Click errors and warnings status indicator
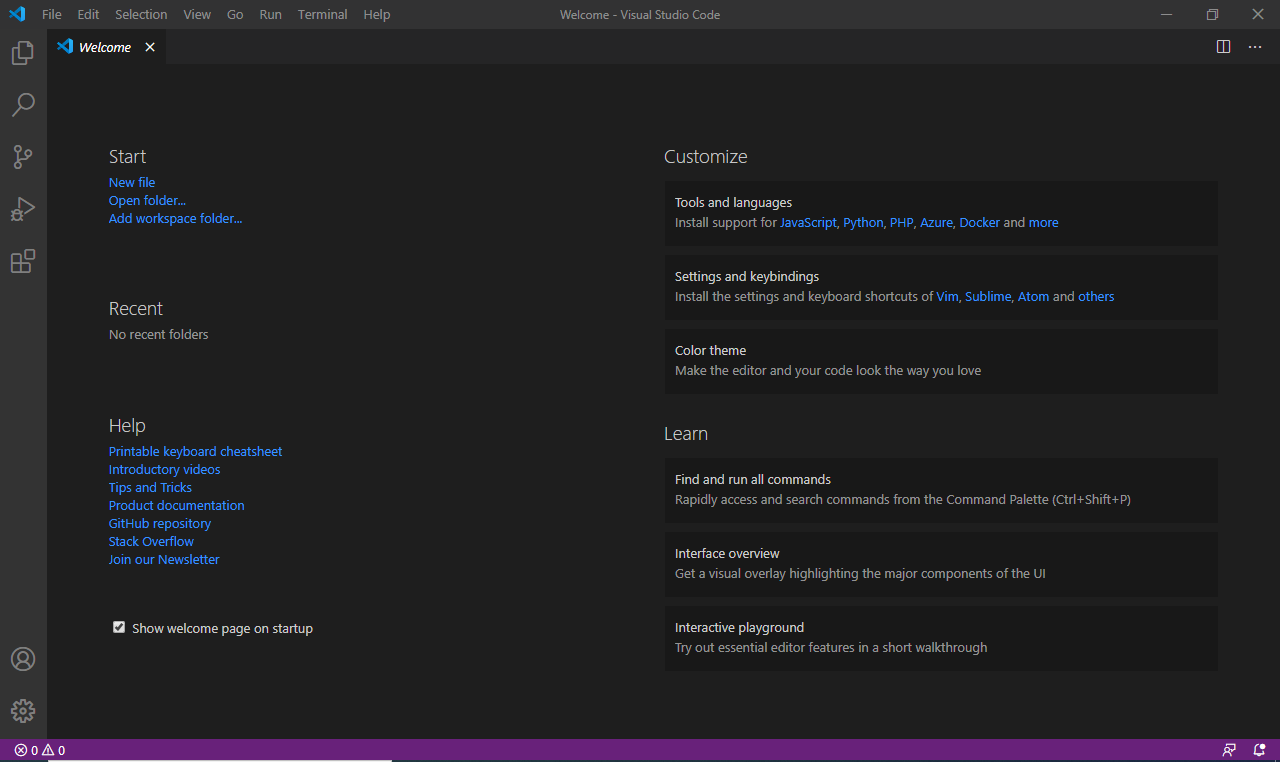Viewport: 1280px width, 762px height. (40, 750)
